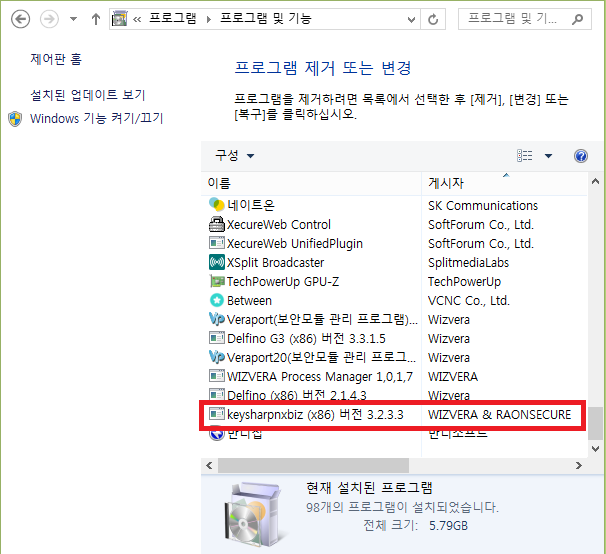Screen dimensions: 606x554
Task: Select Veraport(보안모듈 관리 프로그램) entry
Action: [322, 319]
